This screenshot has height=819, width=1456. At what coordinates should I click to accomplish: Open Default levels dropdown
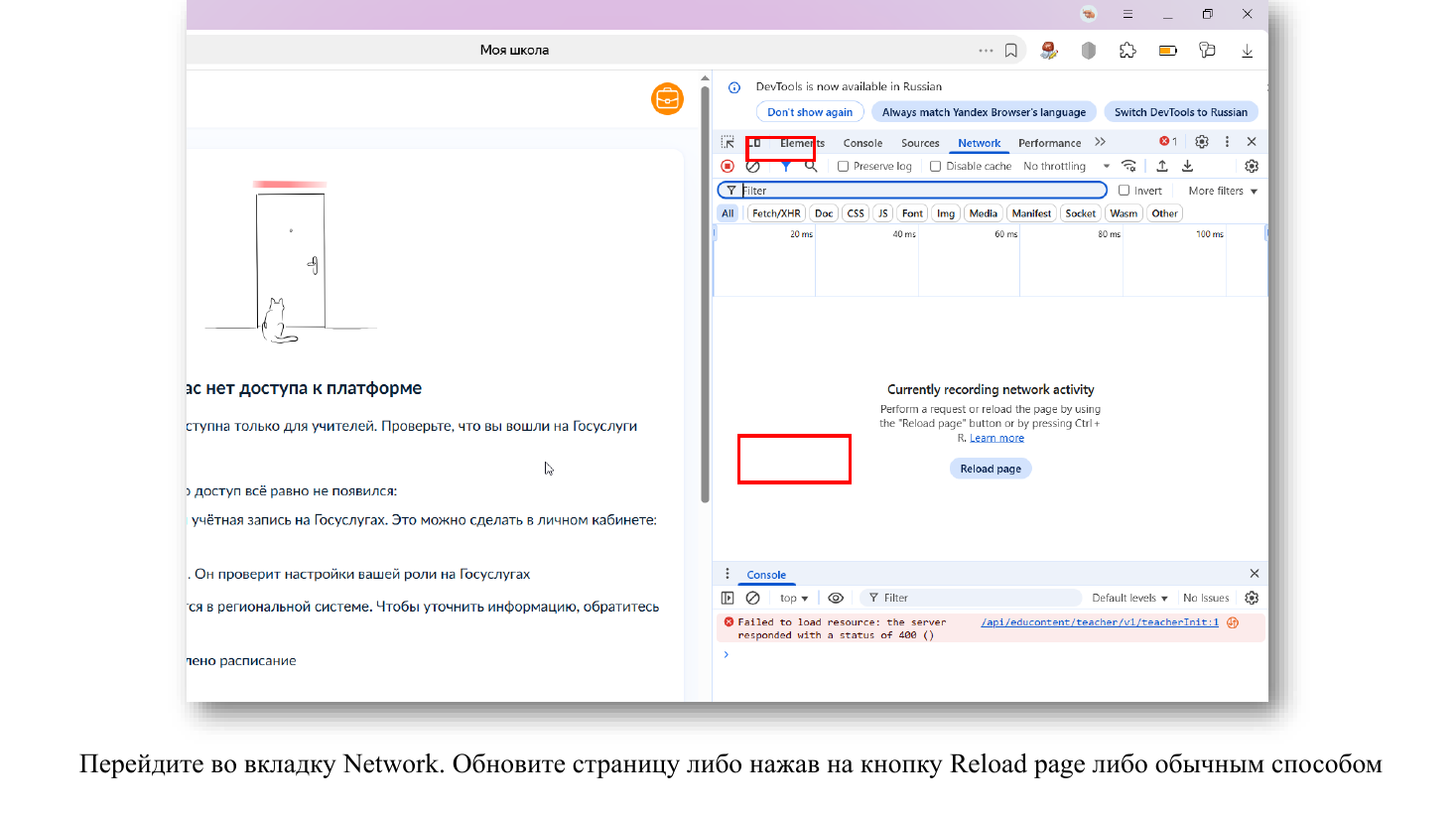(x=1129, y=598)
